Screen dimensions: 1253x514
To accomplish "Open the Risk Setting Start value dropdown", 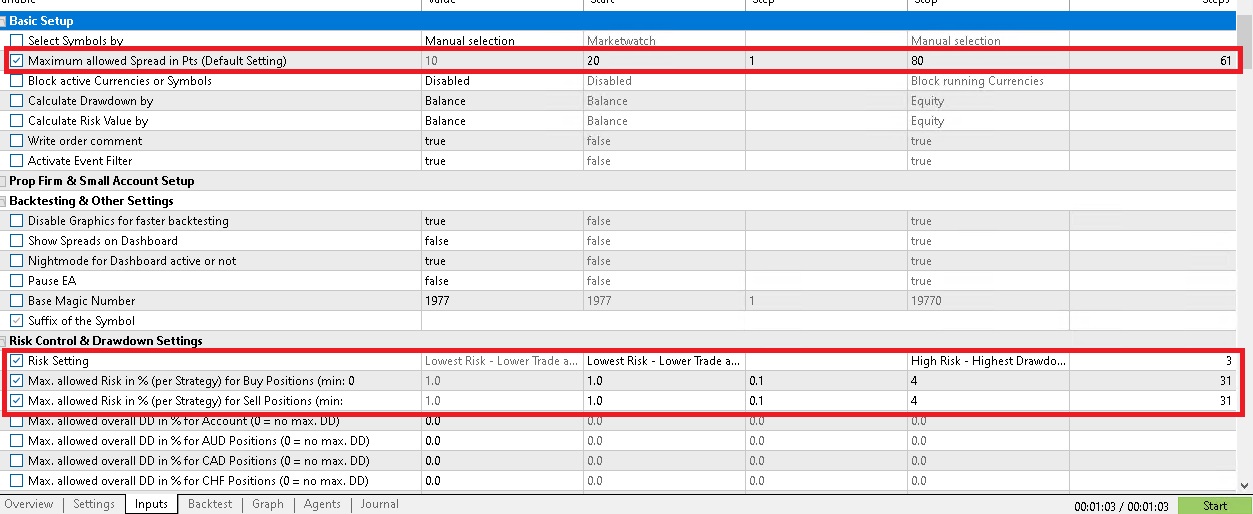I will [663, 361].
